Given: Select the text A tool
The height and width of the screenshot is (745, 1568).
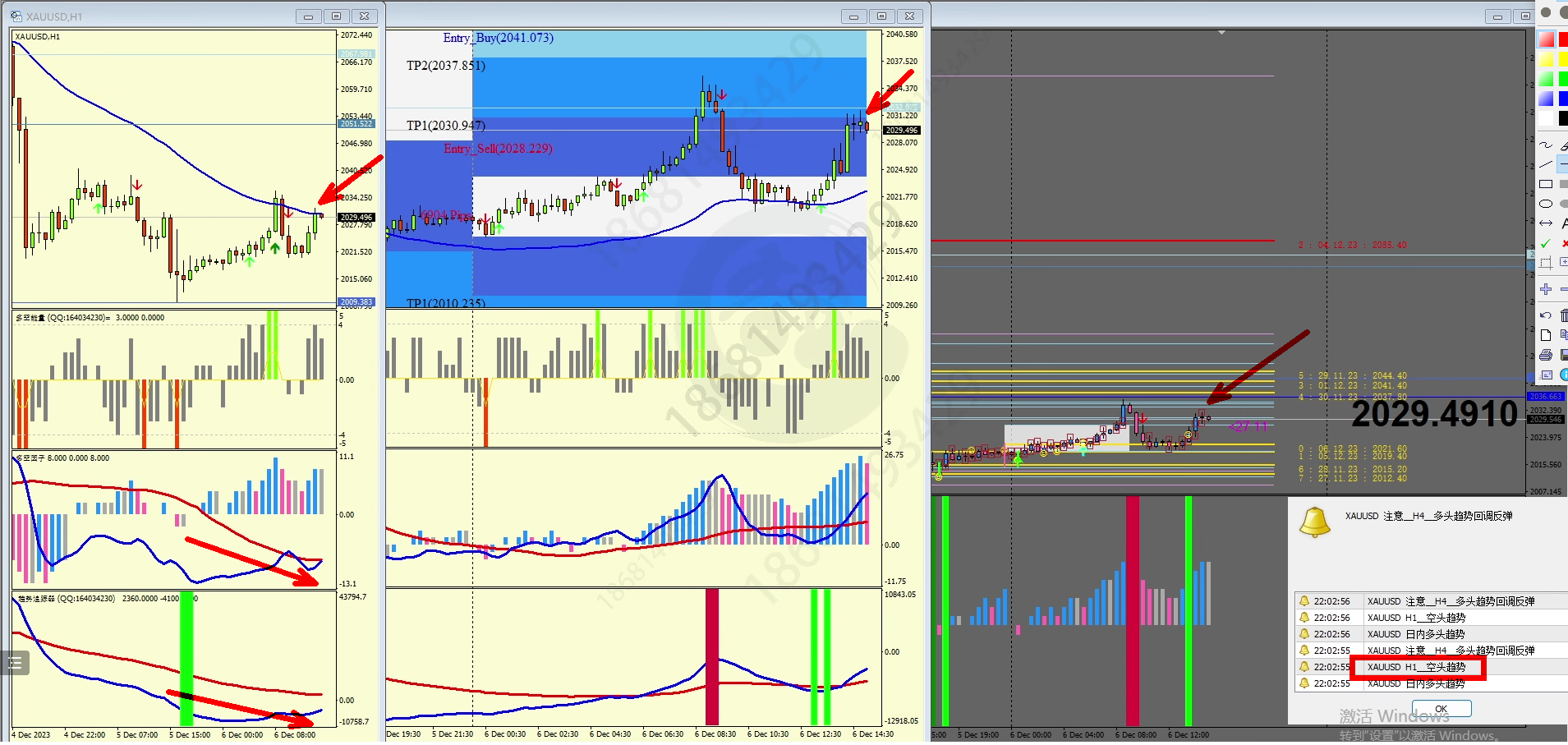Looking at the screenshot, I should tap(1563, 223).
